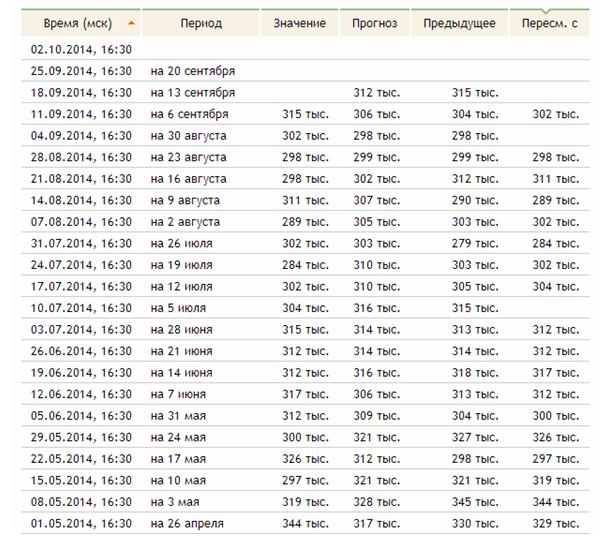Click the Значение column header
609x543 pixels.
point(299,22)
